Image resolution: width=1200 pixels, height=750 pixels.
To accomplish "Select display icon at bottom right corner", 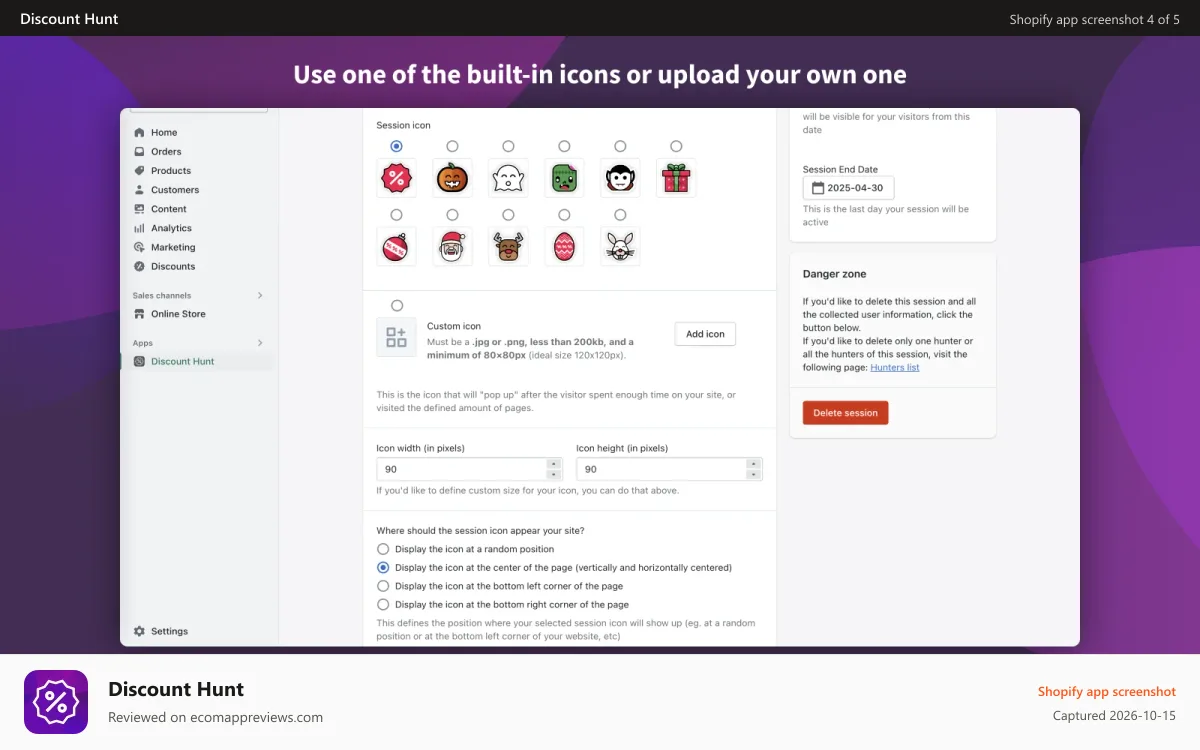I will click(x=383, y=604).
